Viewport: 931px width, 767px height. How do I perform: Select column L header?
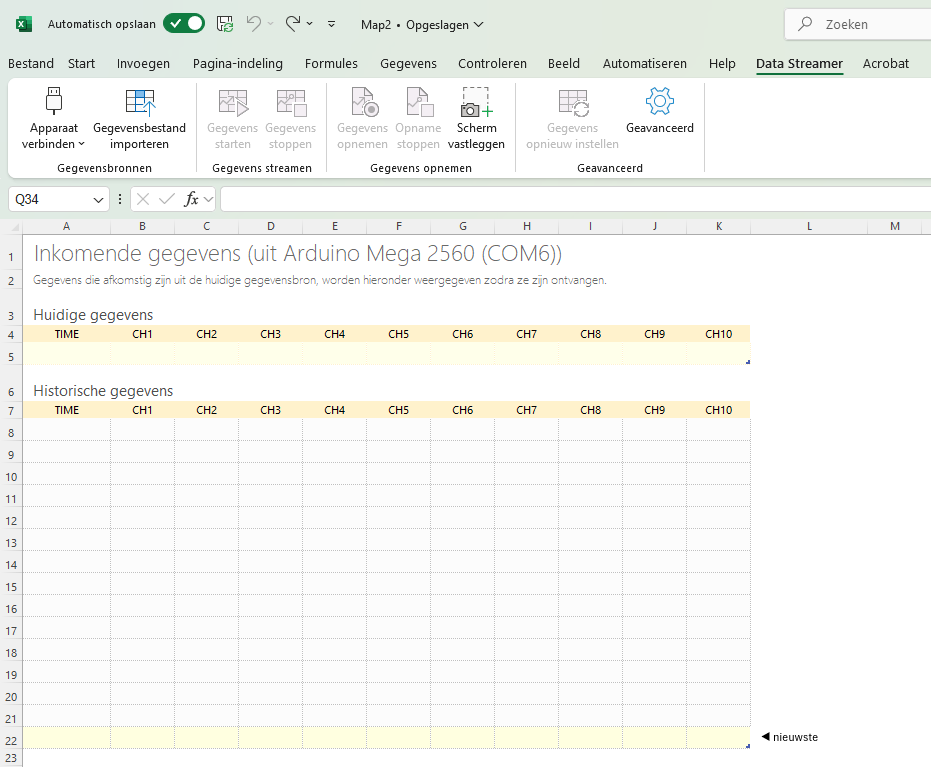809,226
